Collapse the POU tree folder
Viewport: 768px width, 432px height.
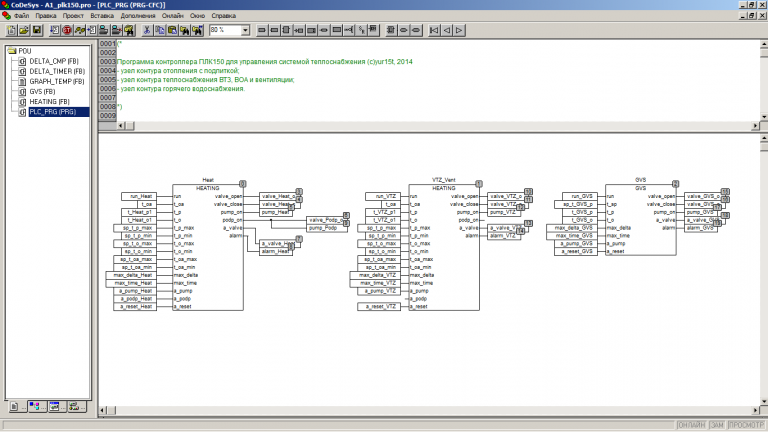click(x=11, y=50)
